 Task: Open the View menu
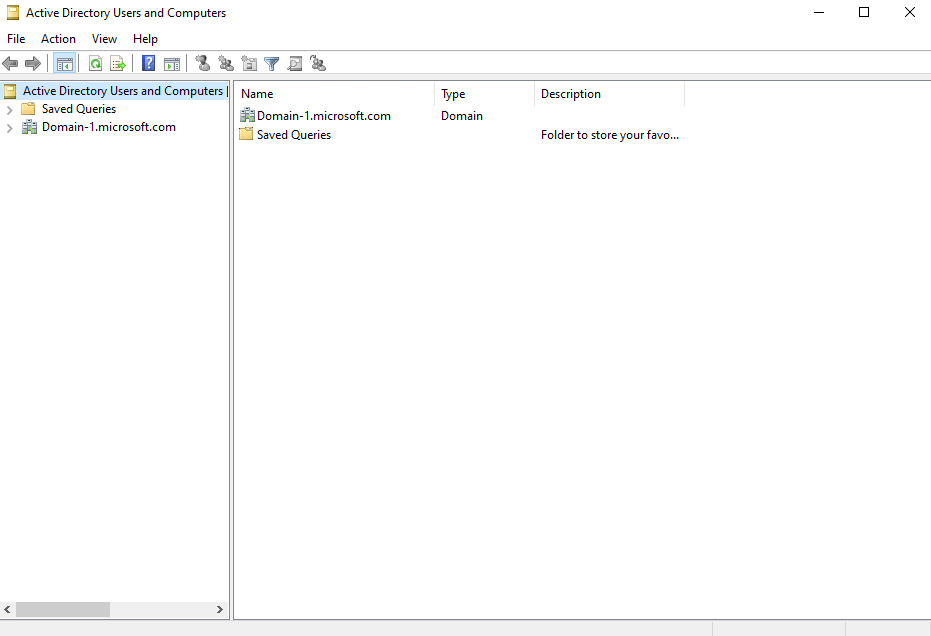point(104,38)
